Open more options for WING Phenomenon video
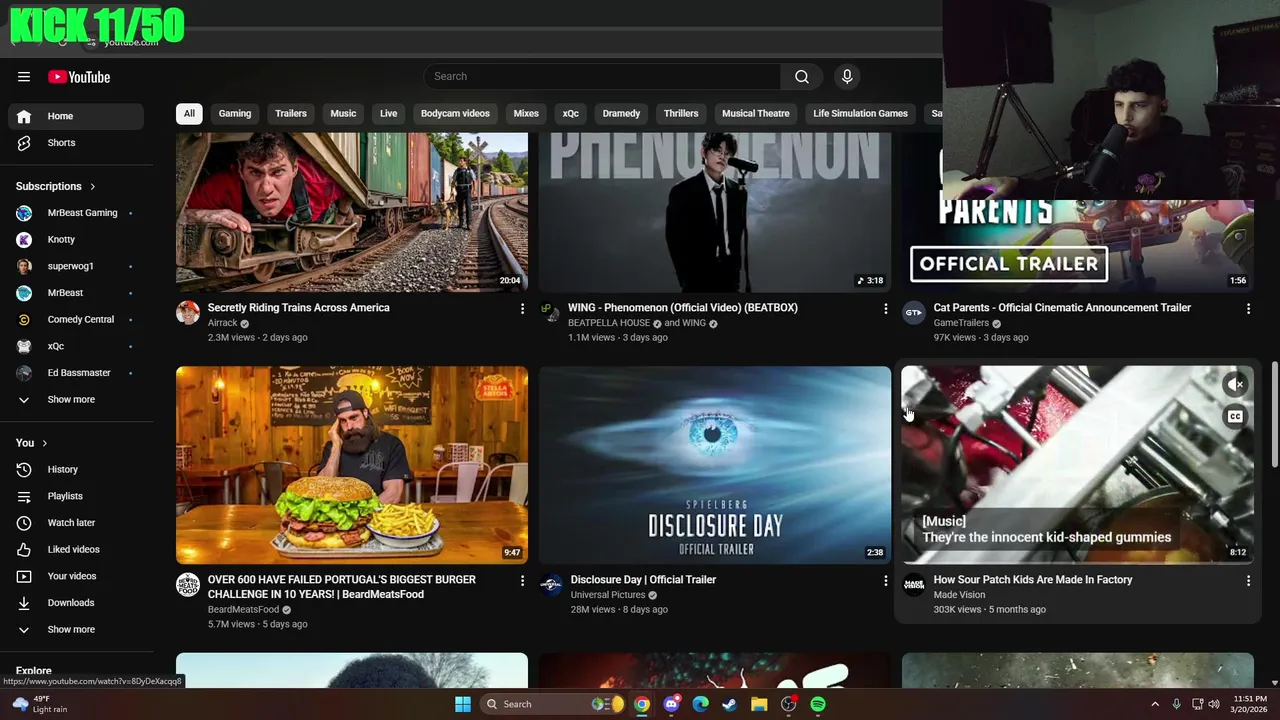The height and width of the screenshot is (720, 1280). 885,309
